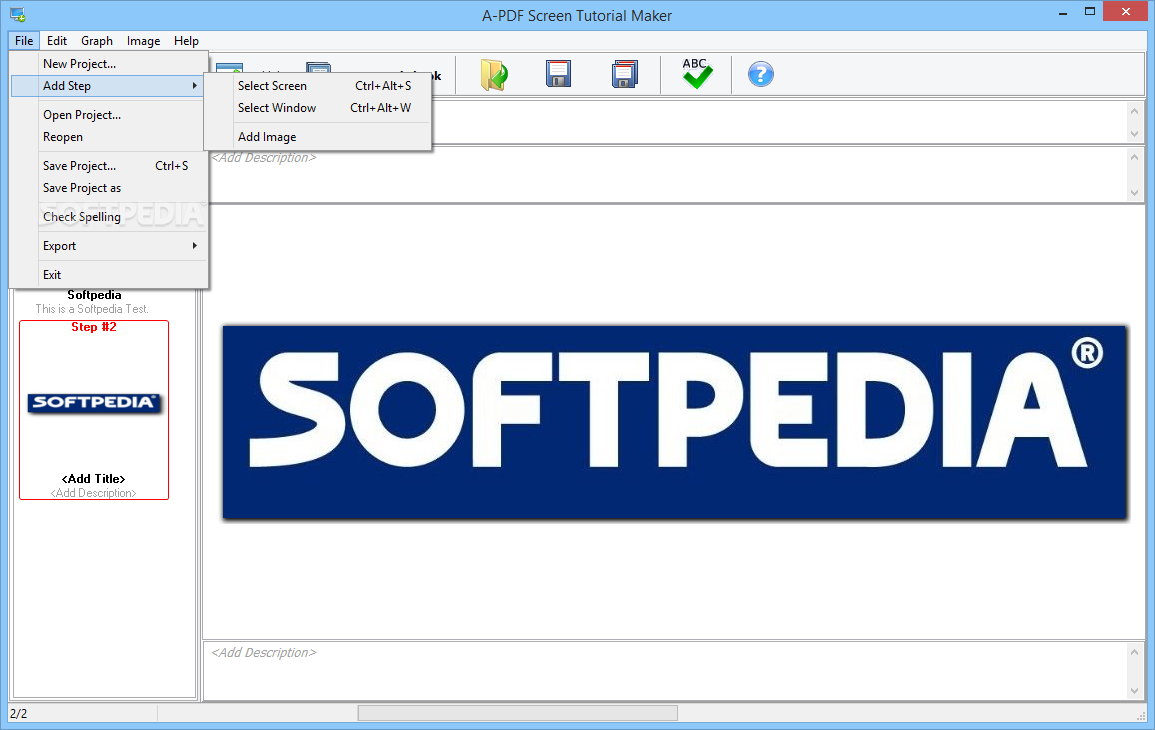
Task: Click Softpedia step title in the list
Action: point(94,295)
